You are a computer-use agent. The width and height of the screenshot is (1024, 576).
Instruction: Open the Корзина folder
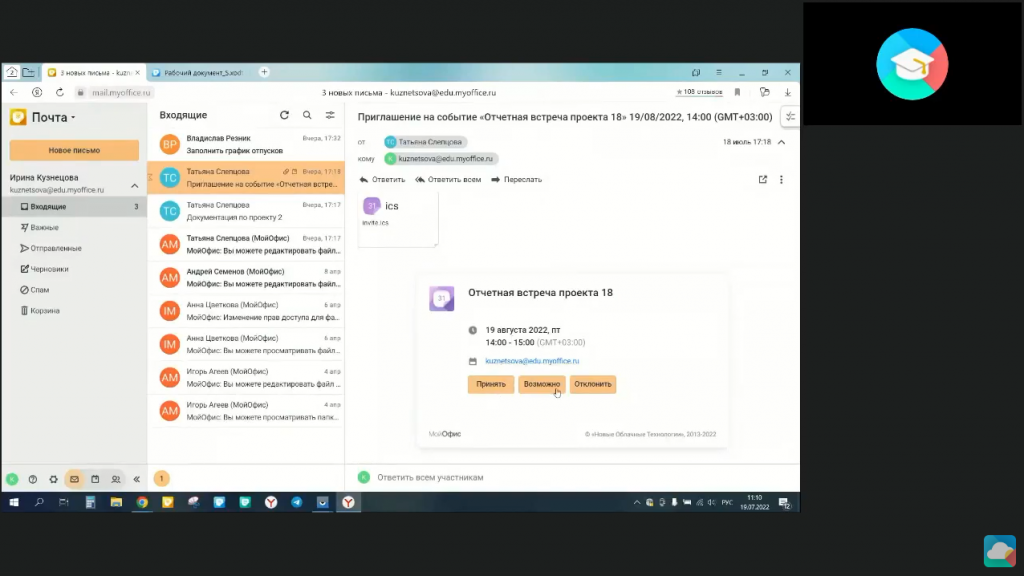pyautogui.click(x=74, y=311)
